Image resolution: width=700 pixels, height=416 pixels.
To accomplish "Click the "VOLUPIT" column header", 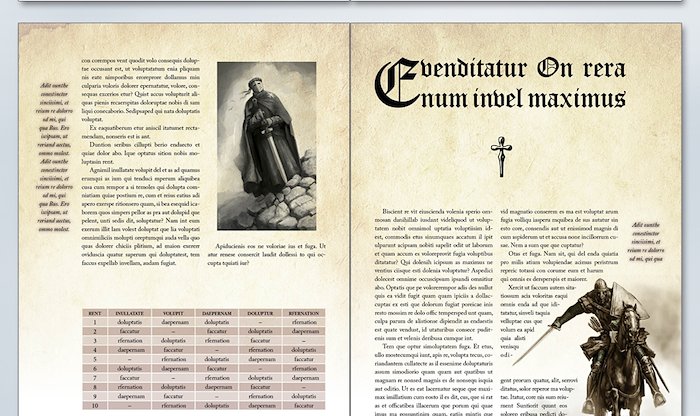I will click(x=173, y=313).
